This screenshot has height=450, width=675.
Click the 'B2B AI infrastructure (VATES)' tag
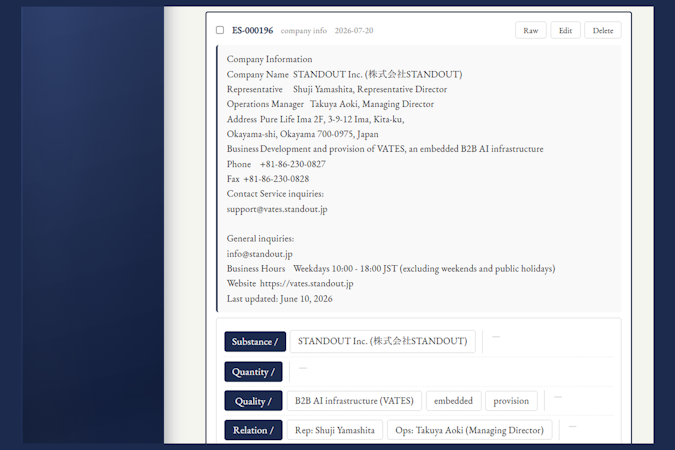tap(354, 401)
